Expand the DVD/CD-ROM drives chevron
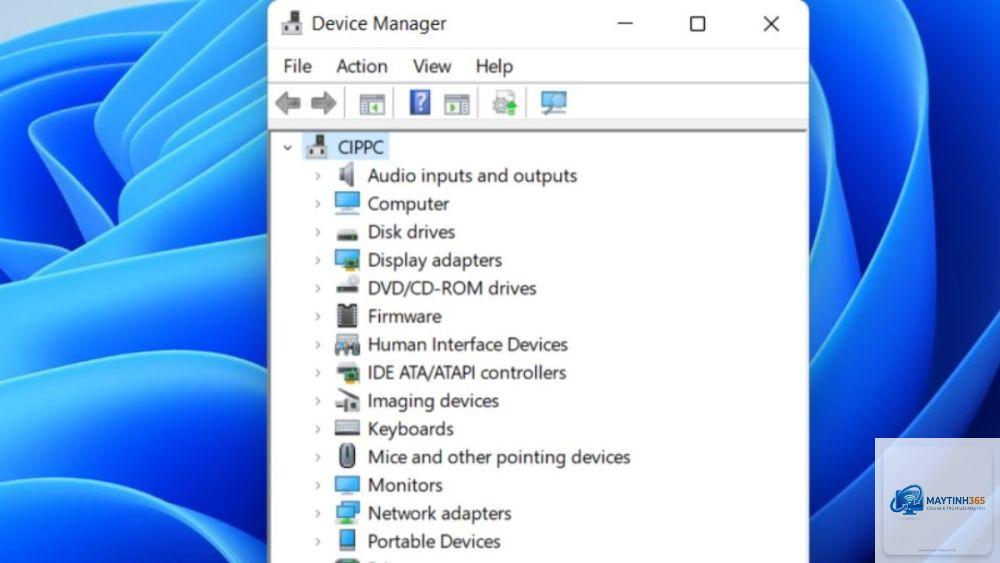This screenshot has height=563, width=1000. tap(318, 288)
